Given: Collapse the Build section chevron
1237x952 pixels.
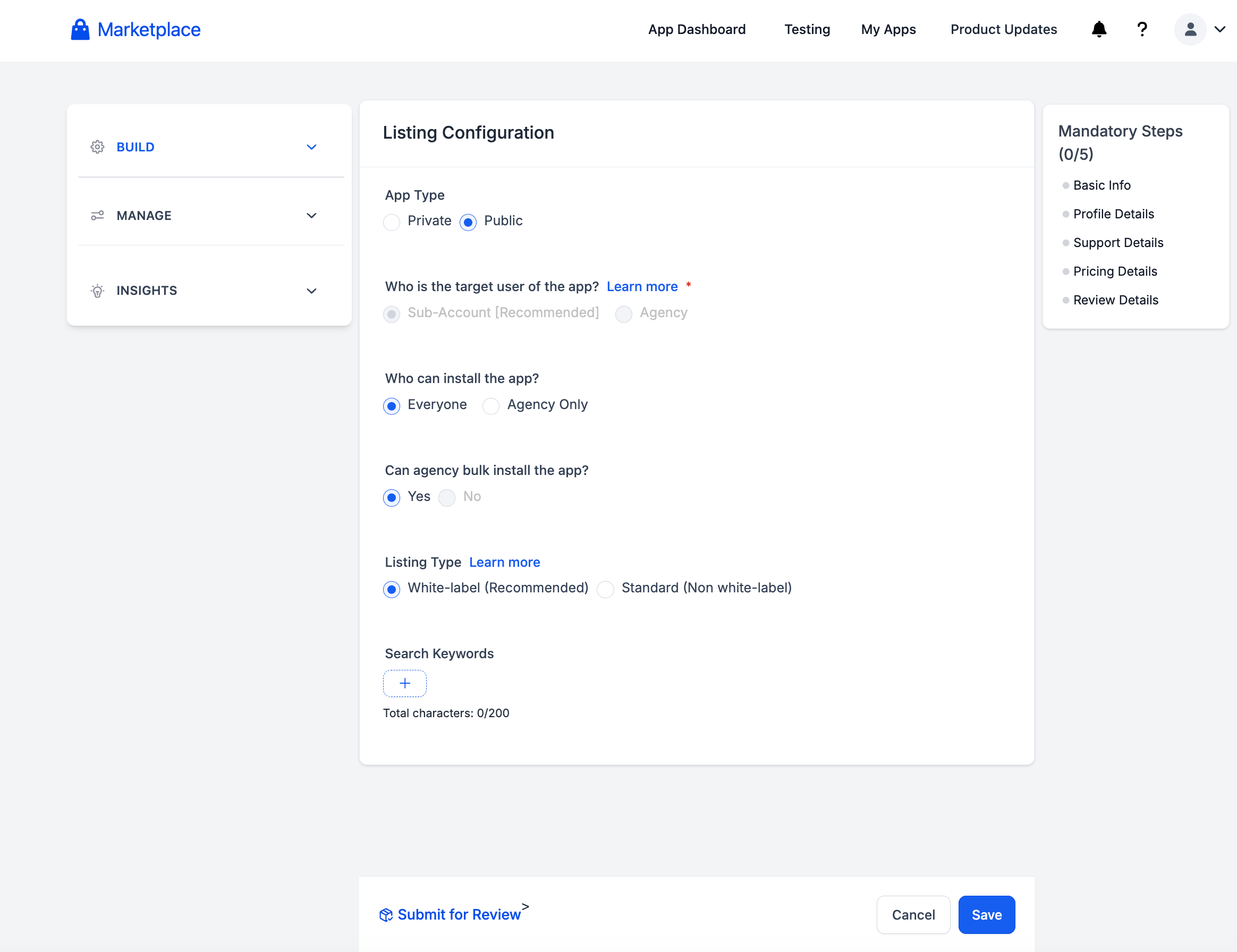Looking at the screenshot, I should [x=311, y=147].
